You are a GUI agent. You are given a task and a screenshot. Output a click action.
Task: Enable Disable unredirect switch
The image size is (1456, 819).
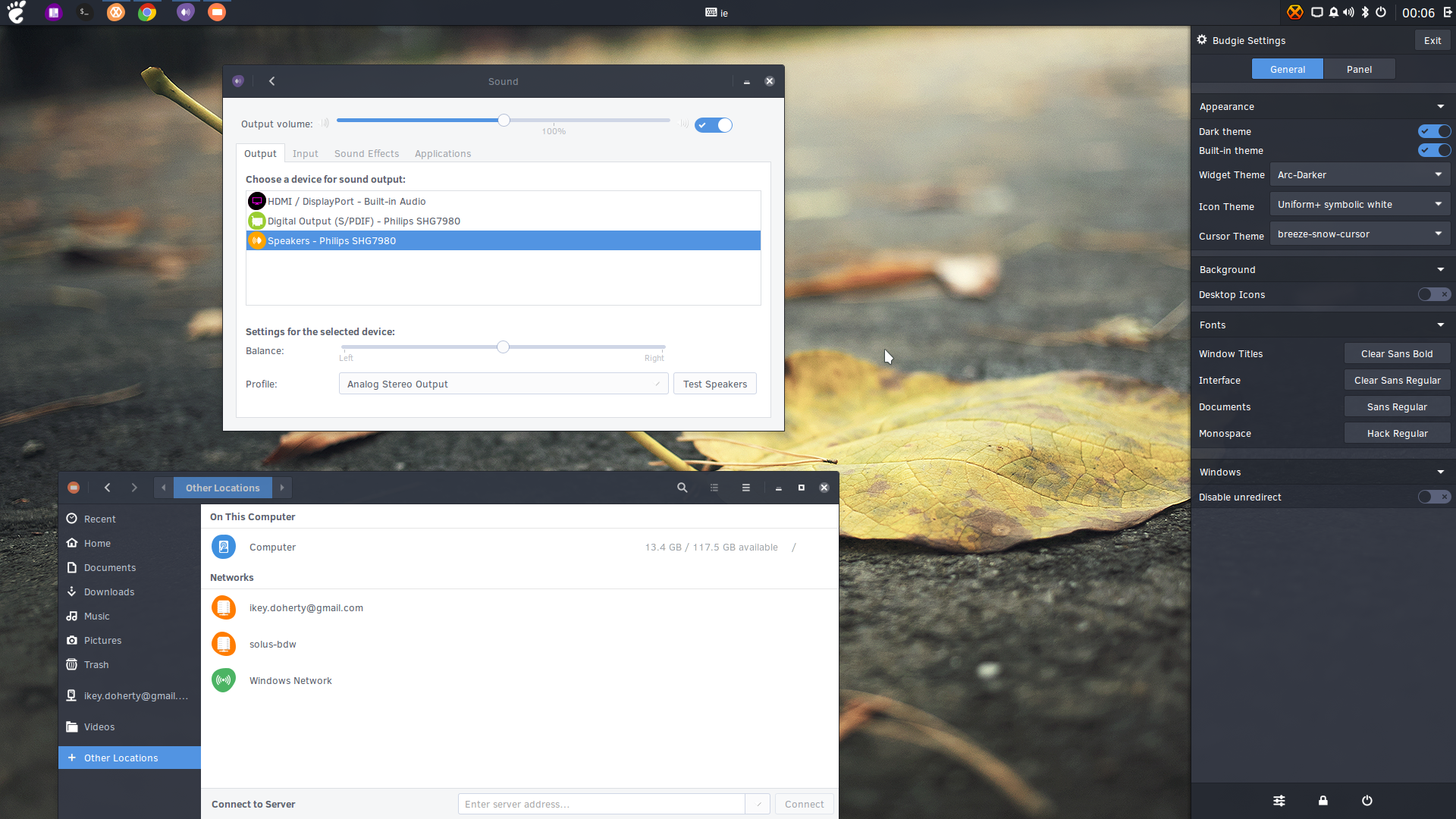click(1434, 497)
